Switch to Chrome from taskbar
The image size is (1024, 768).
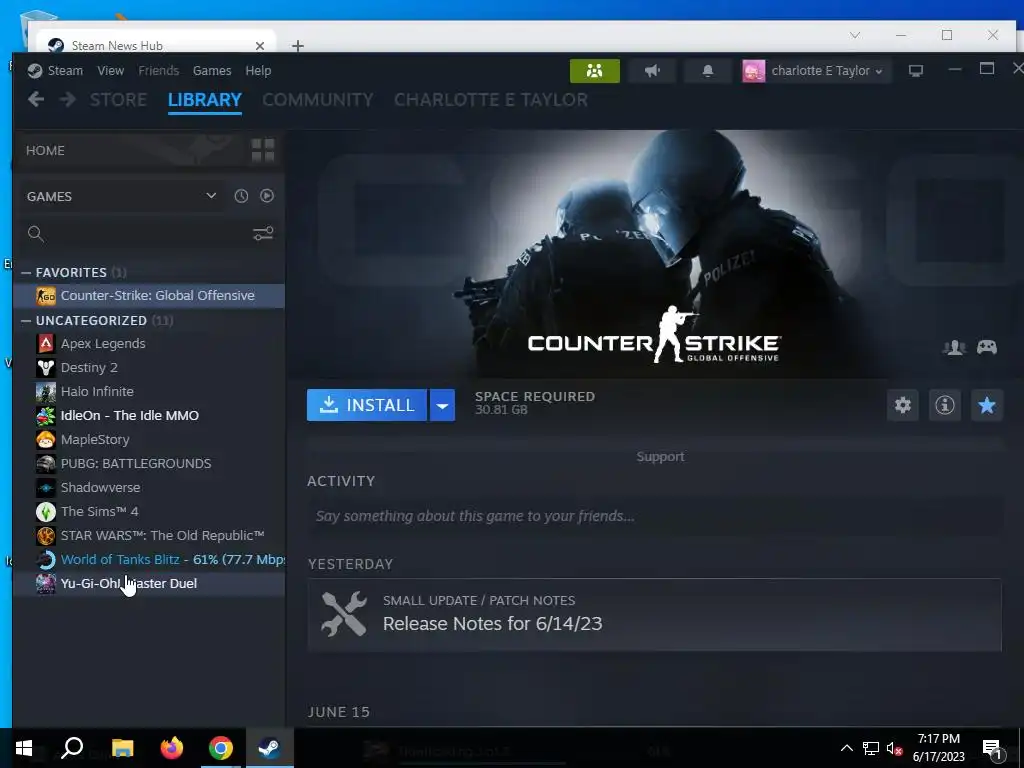tap(221, 748)
